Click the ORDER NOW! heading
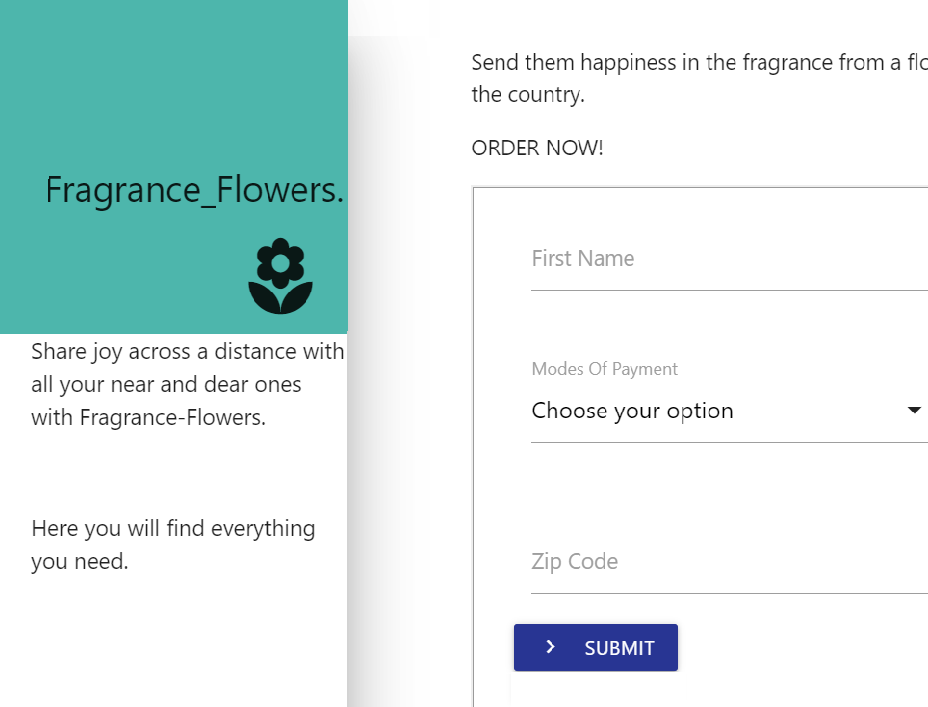This screenshot has height=707, width=928. click(x=537, y=148)
